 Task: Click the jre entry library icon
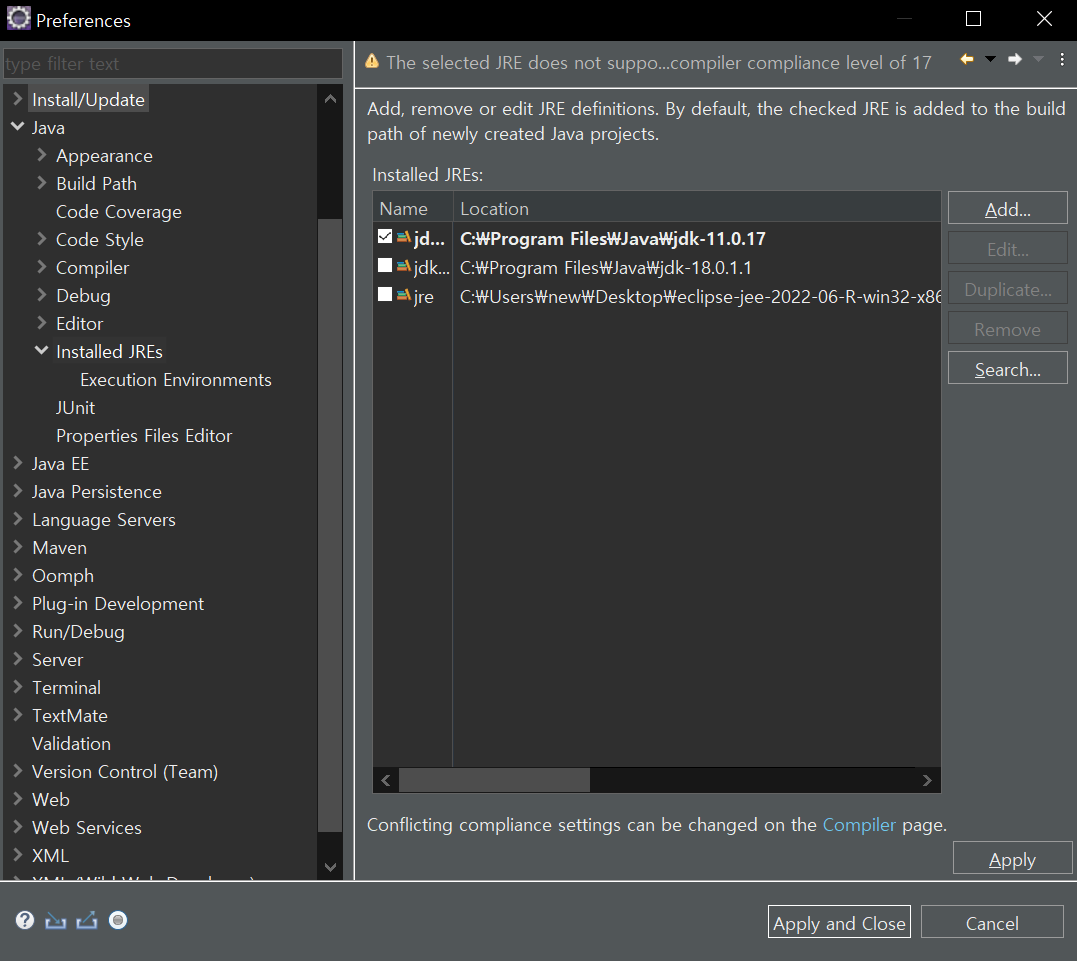404,295
